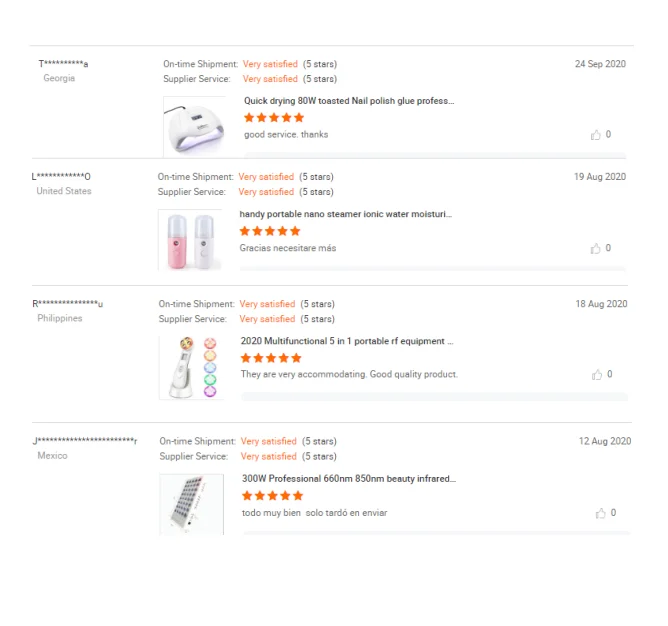This screenshot has height=626, width=668.
Task: Like the "good service. thanks" review
Action: coord(596,134)
